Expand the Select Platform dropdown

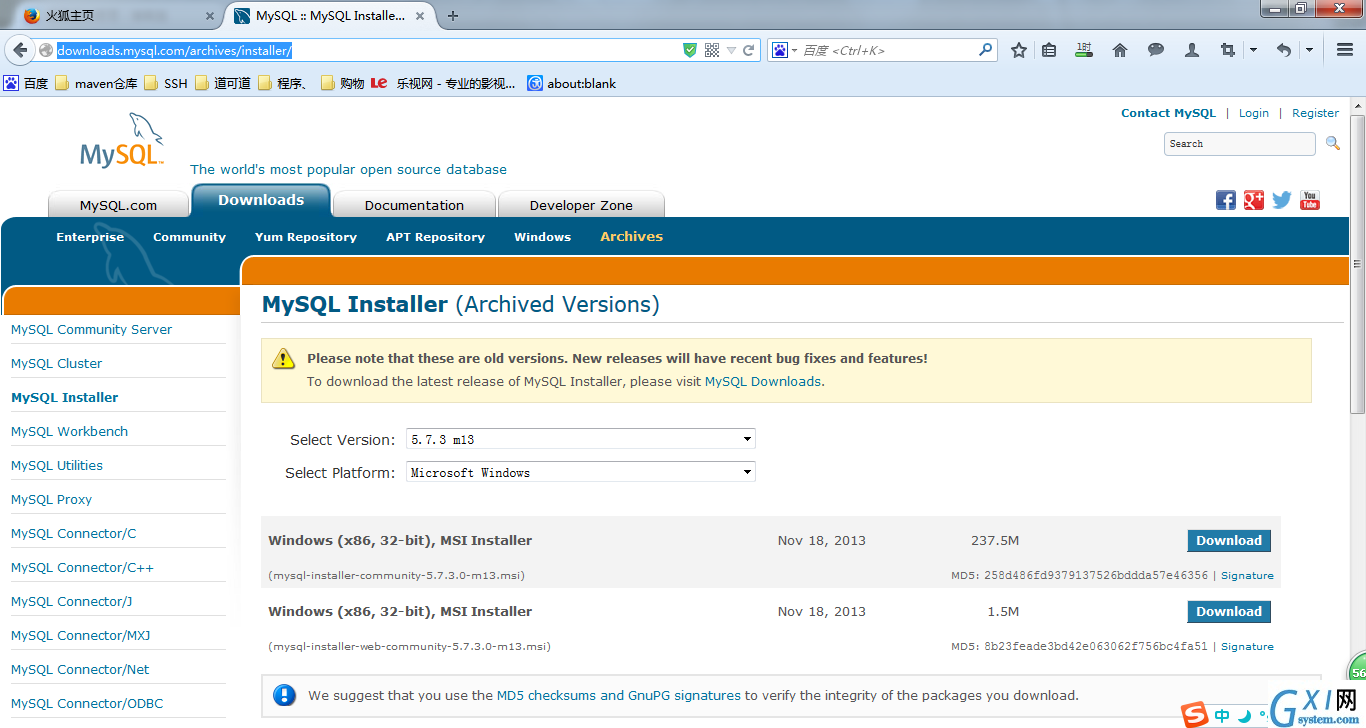pos(581,472)
